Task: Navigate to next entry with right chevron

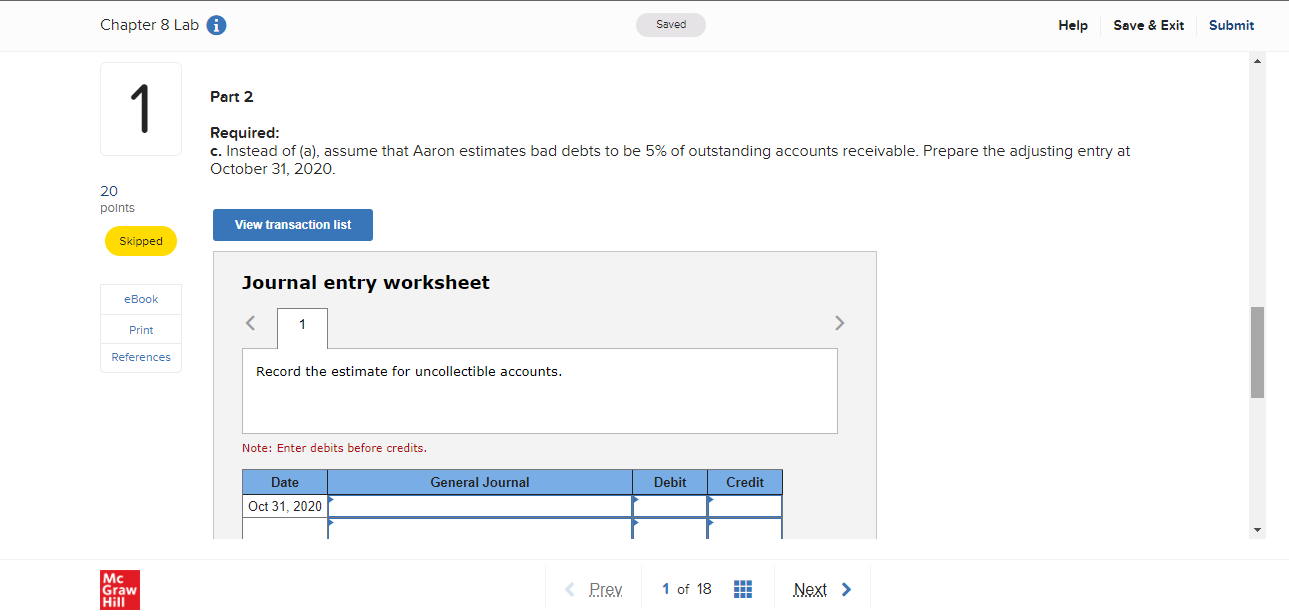Action: (x=839, y=322)
